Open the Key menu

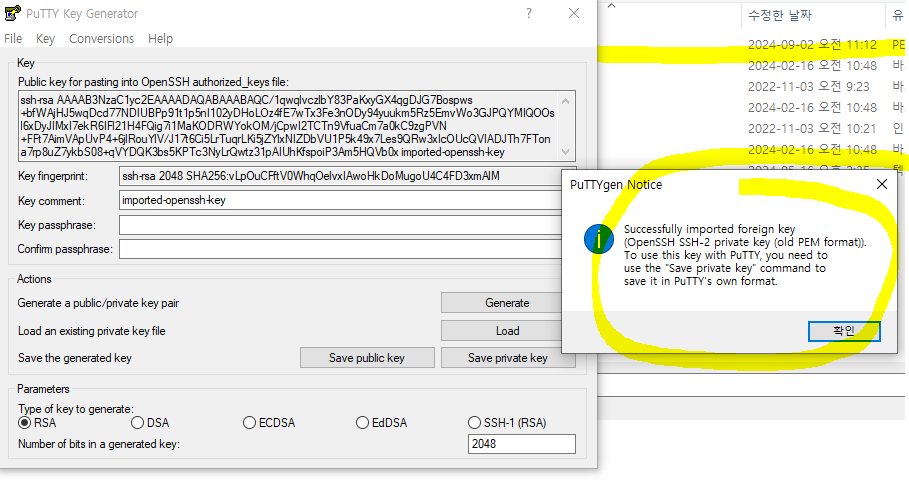pyautogui.click(x=45, y=39)
